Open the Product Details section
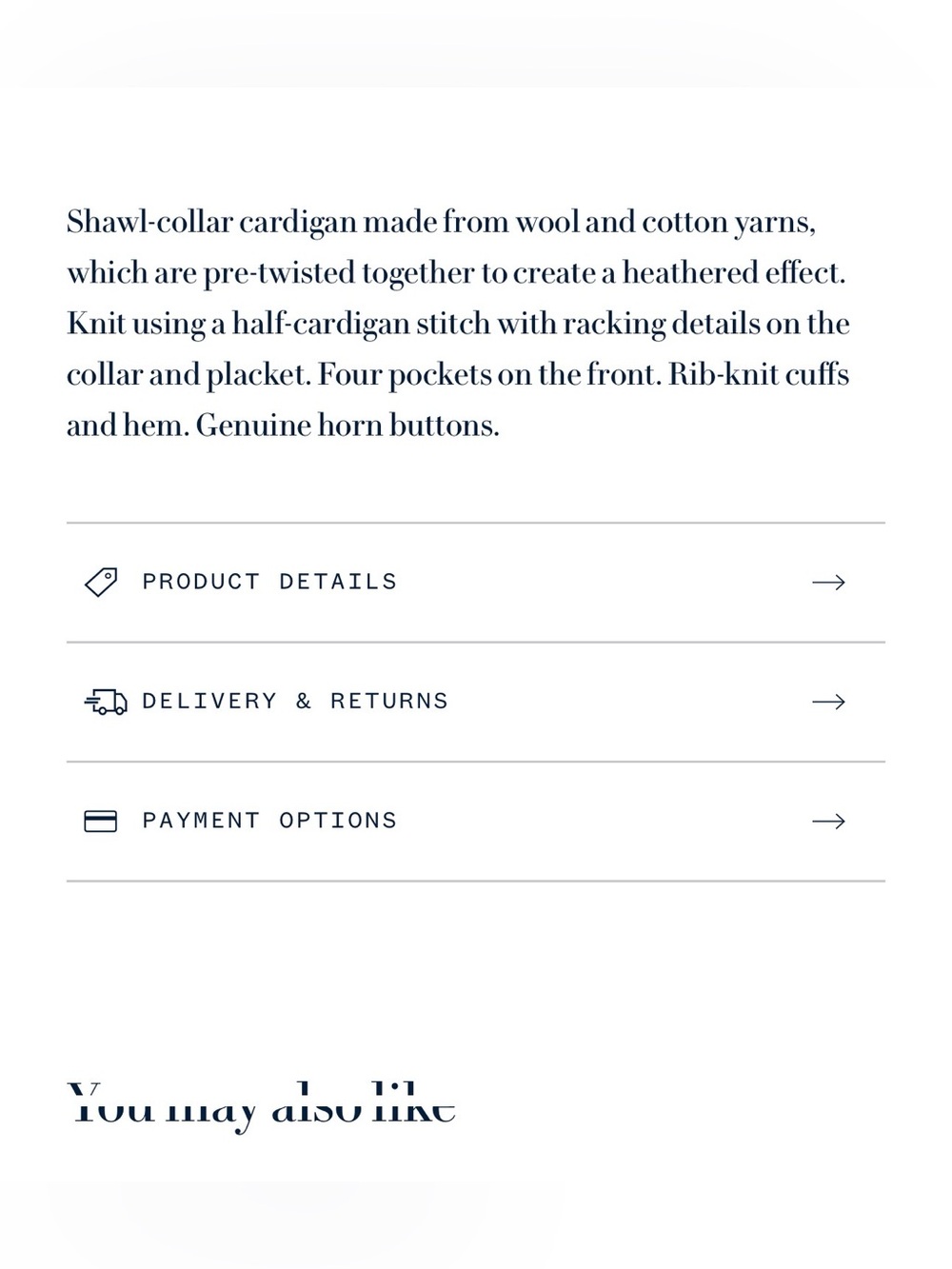The image size is (952, 1269). [476, 583]
